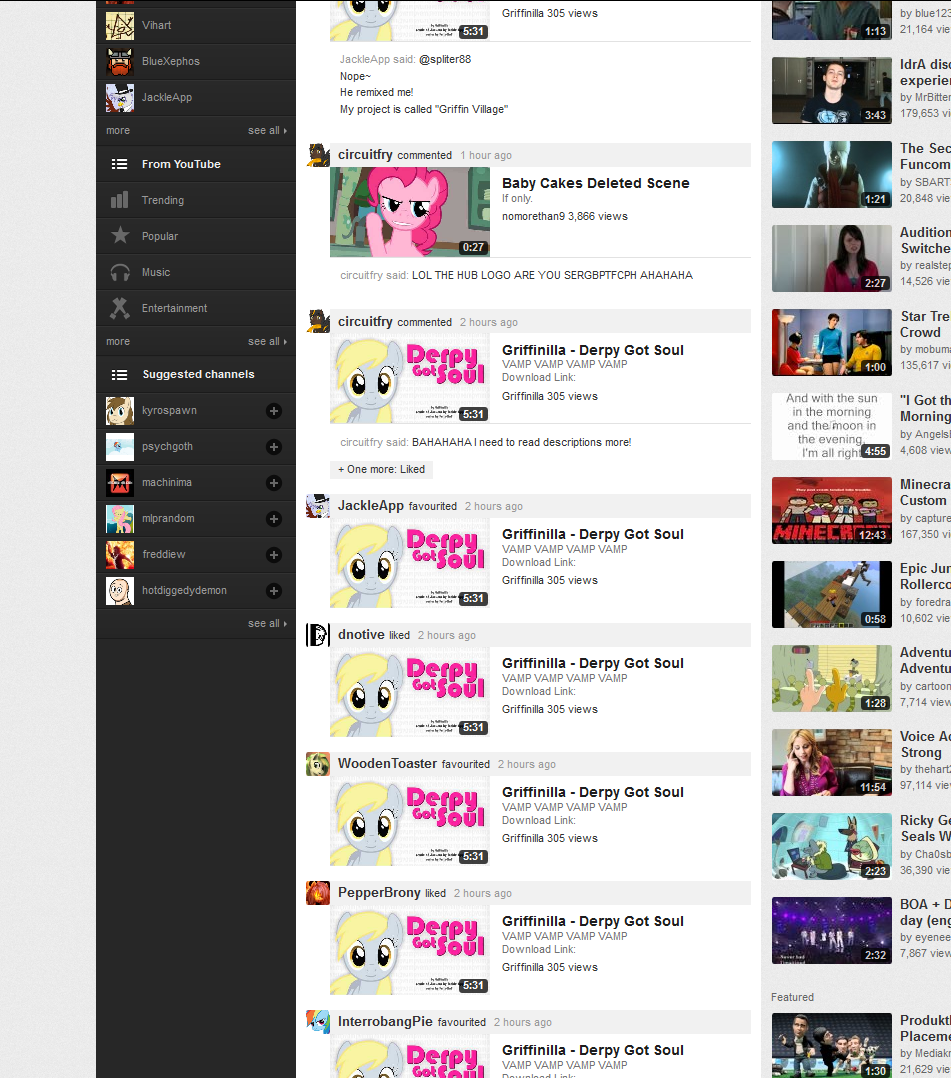This screenshot has width=951, height=1078.
Task: Expand 'see all' under From YouTube
Action: point(267,342)
